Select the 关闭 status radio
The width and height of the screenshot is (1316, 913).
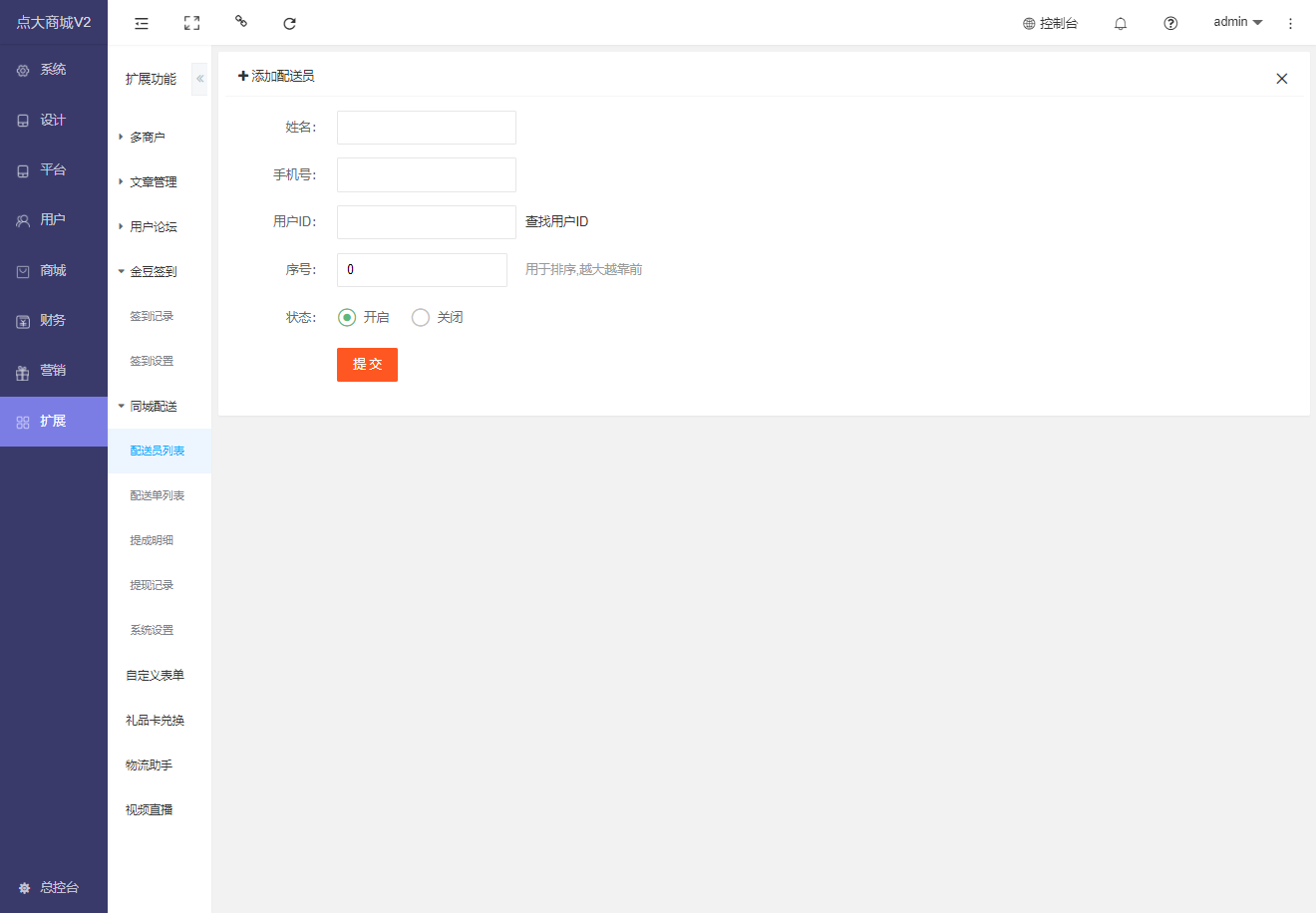437,317
